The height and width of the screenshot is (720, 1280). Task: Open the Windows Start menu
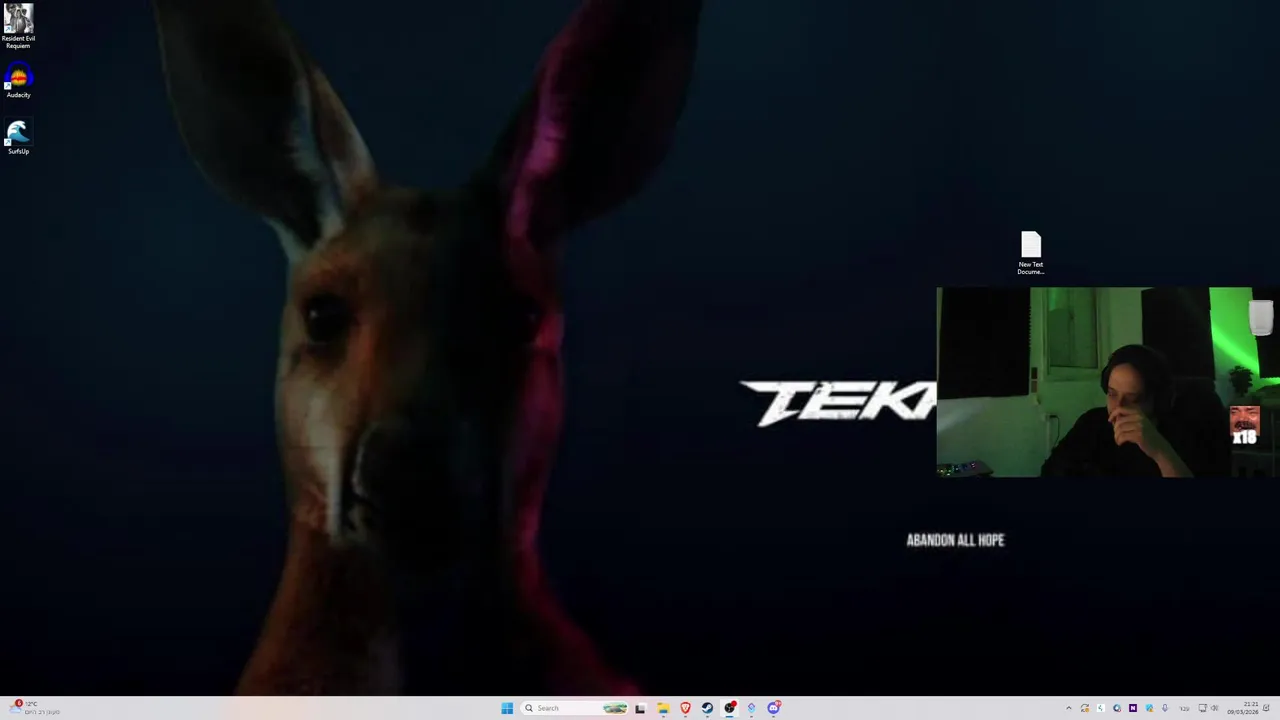pyautogui.click(x=507, y=708)
